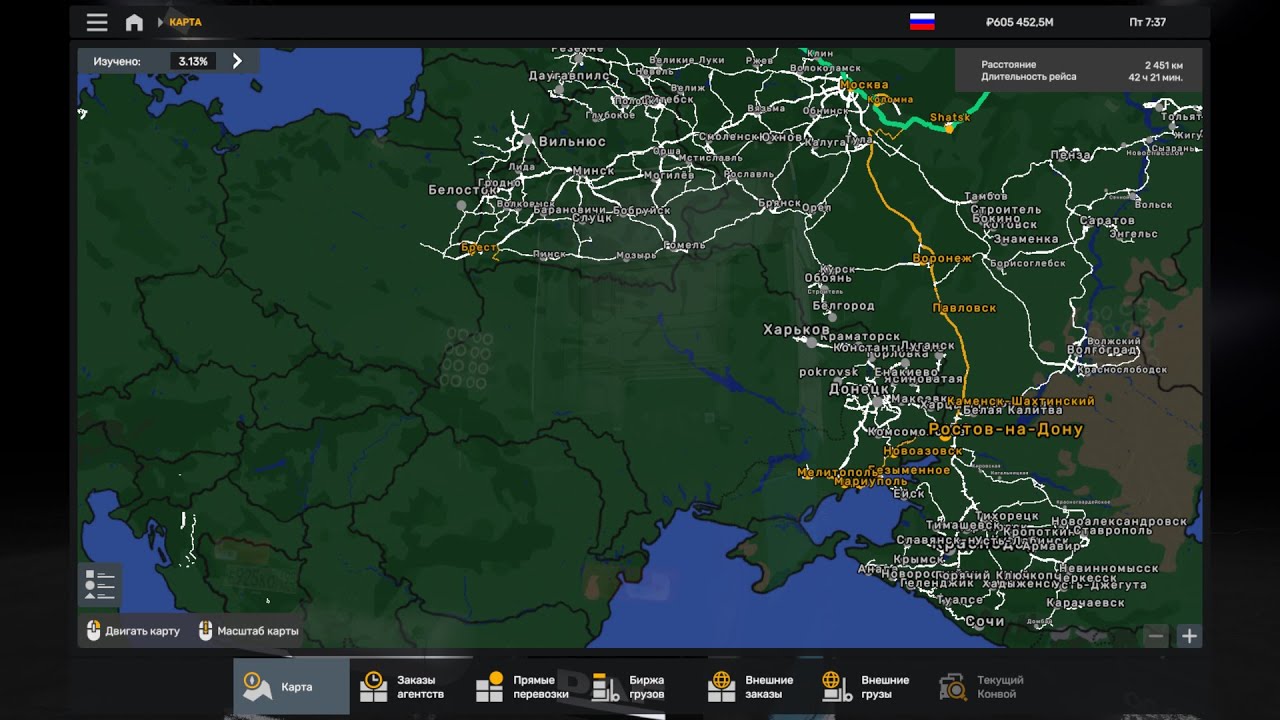The image size is (1280, 720).
Task: Click the Воронеж city label
Action: [x=943, y=258]
